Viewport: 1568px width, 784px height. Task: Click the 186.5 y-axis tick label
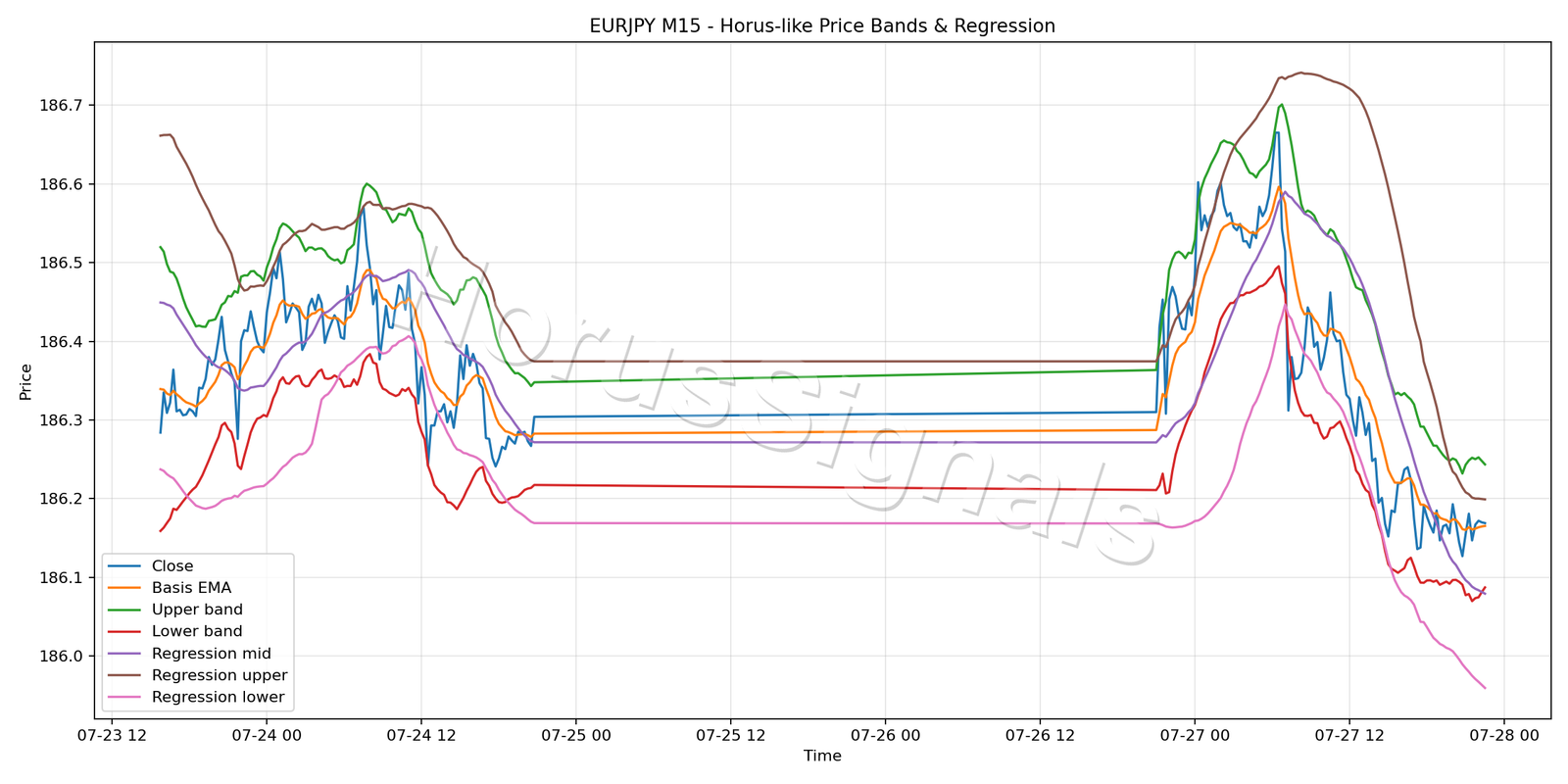pyautogui.click(x=62, y=263)
